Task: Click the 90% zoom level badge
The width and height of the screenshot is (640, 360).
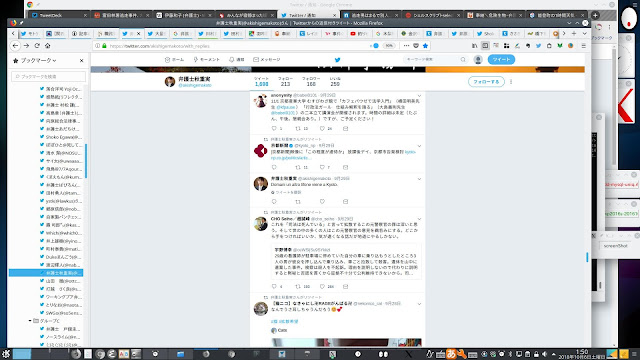Action: [389, 46]
